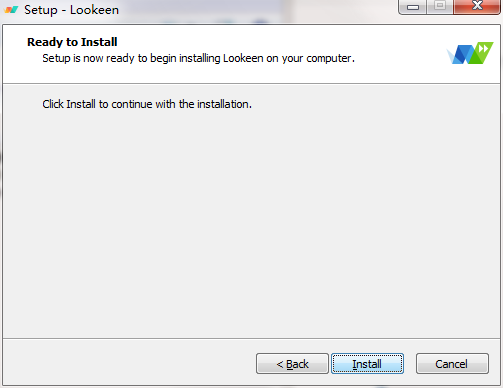Go back with the Back button

292,364
